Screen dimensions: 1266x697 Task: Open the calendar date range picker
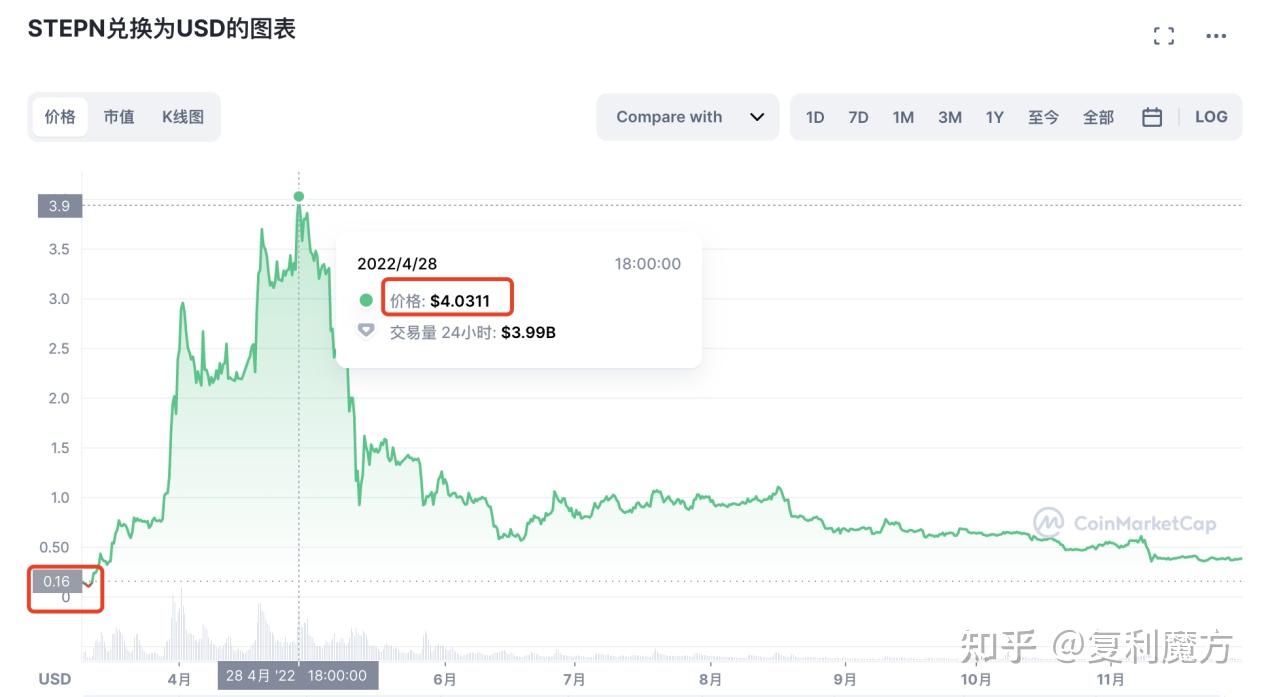1152,117
